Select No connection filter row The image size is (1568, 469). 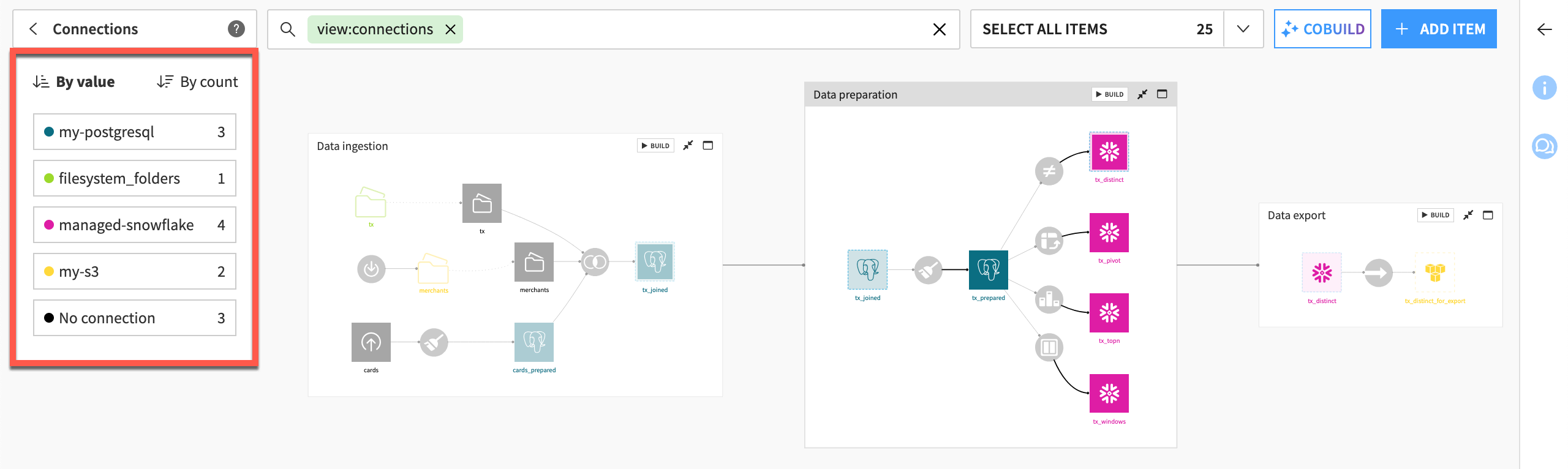135,318
